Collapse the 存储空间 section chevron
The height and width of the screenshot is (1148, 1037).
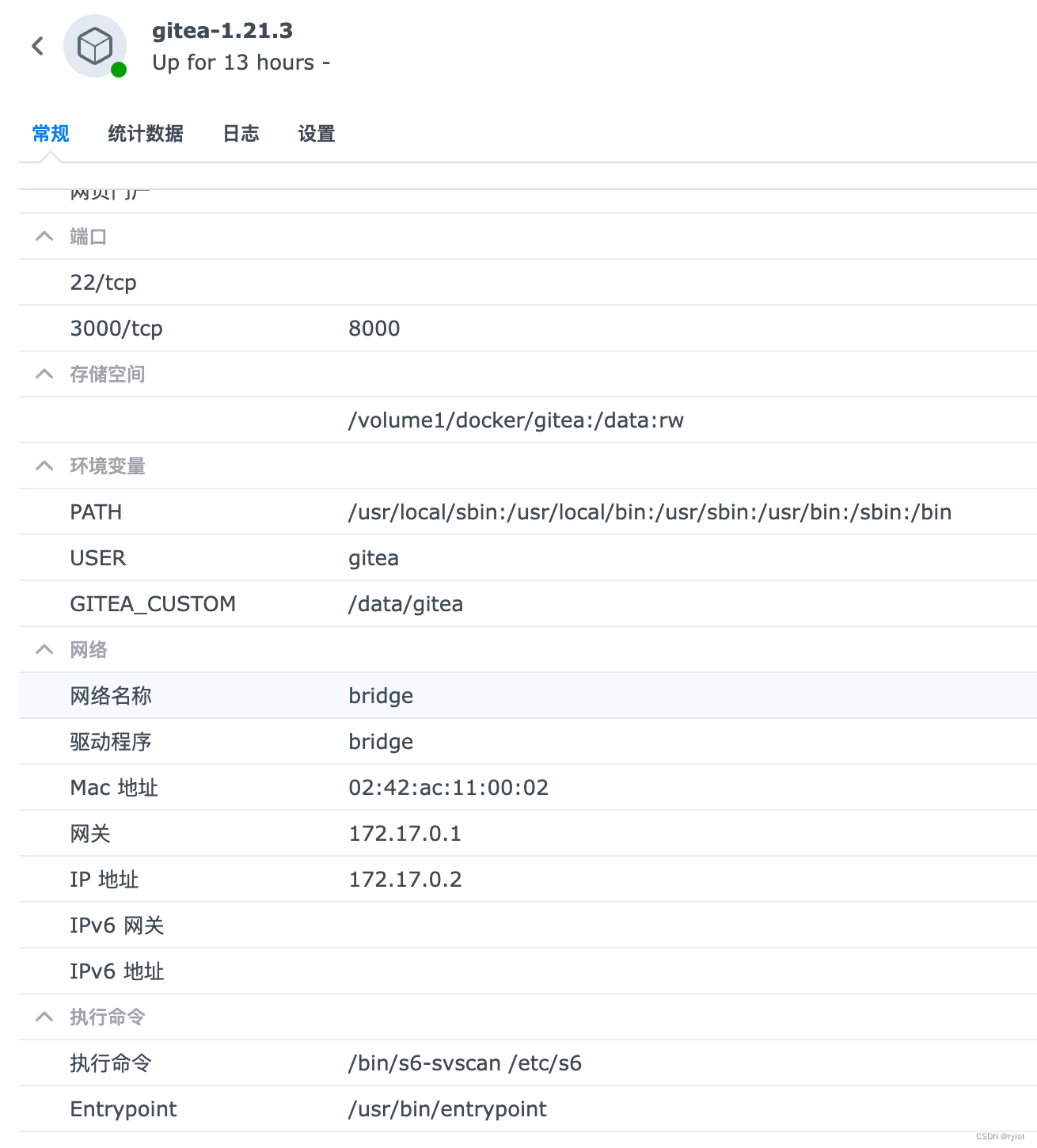point(45,374)
